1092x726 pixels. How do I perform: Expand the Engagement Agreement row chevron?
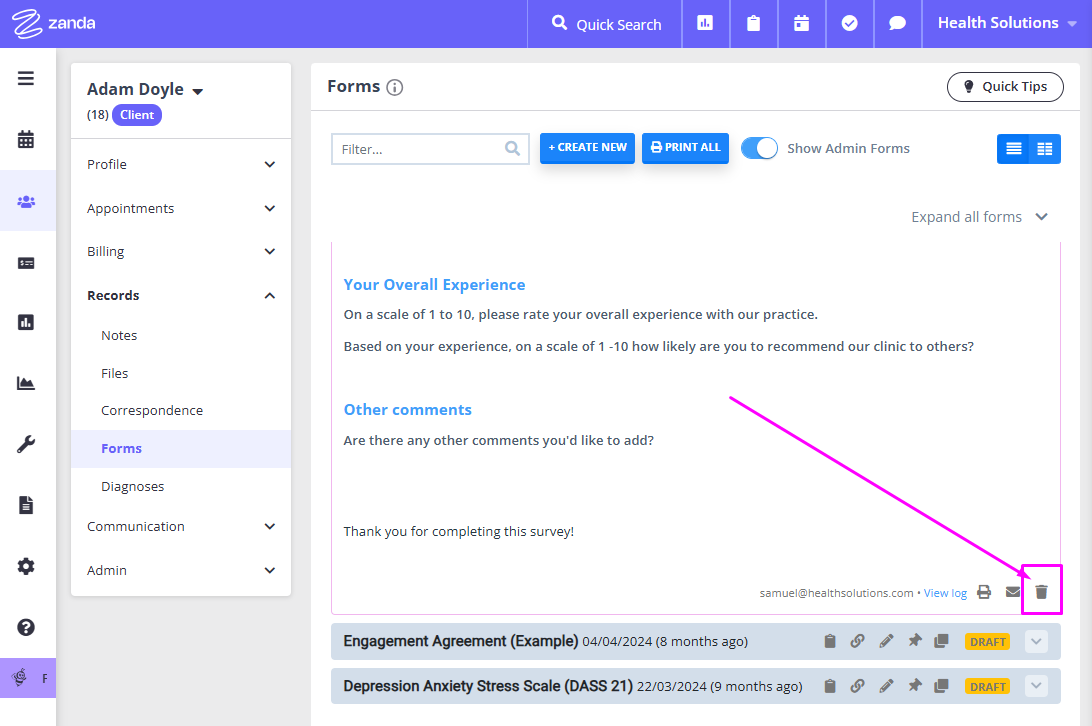pos(1036,640)
